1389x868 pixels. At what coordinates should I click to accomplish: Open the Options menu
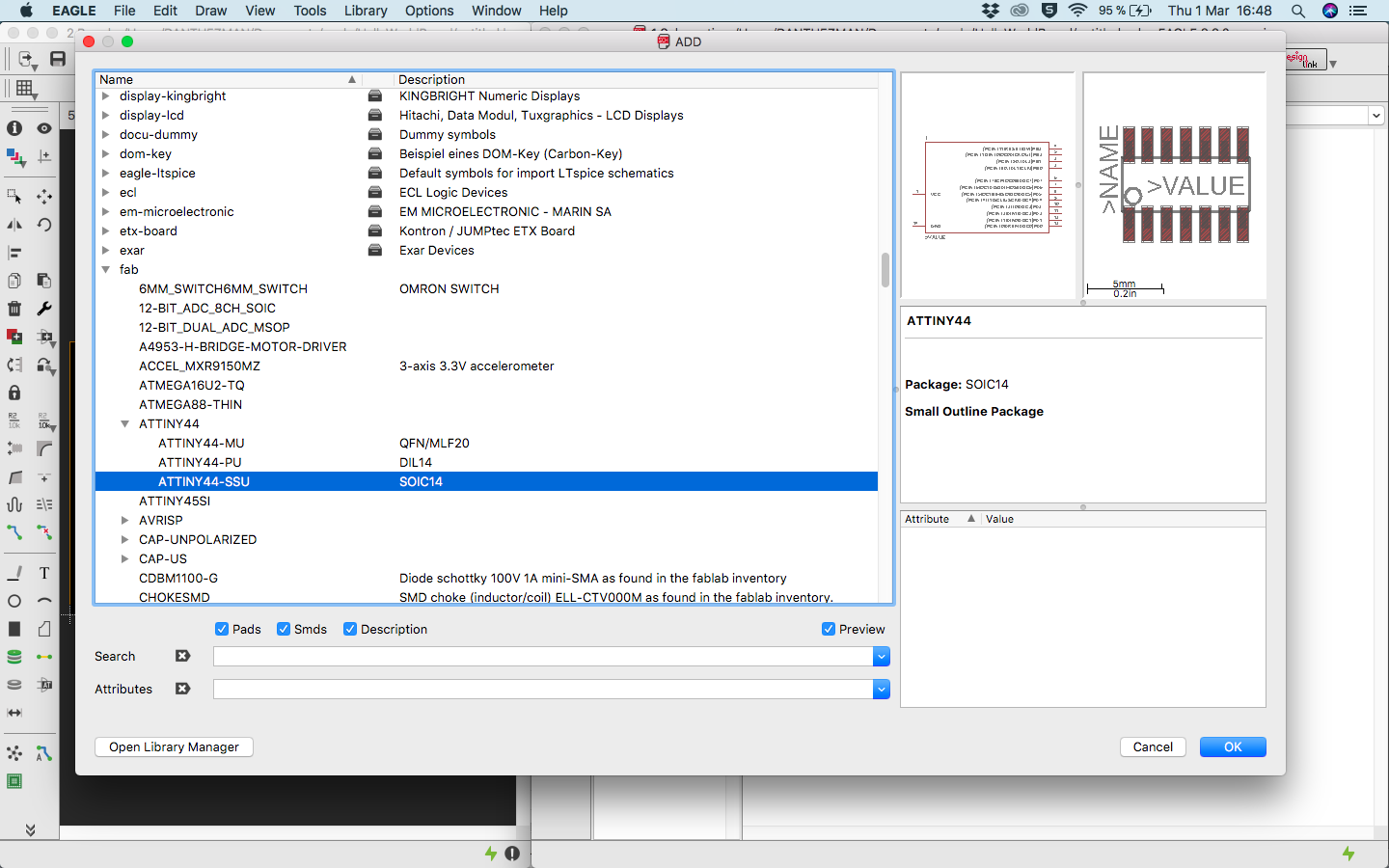[429, 11]
